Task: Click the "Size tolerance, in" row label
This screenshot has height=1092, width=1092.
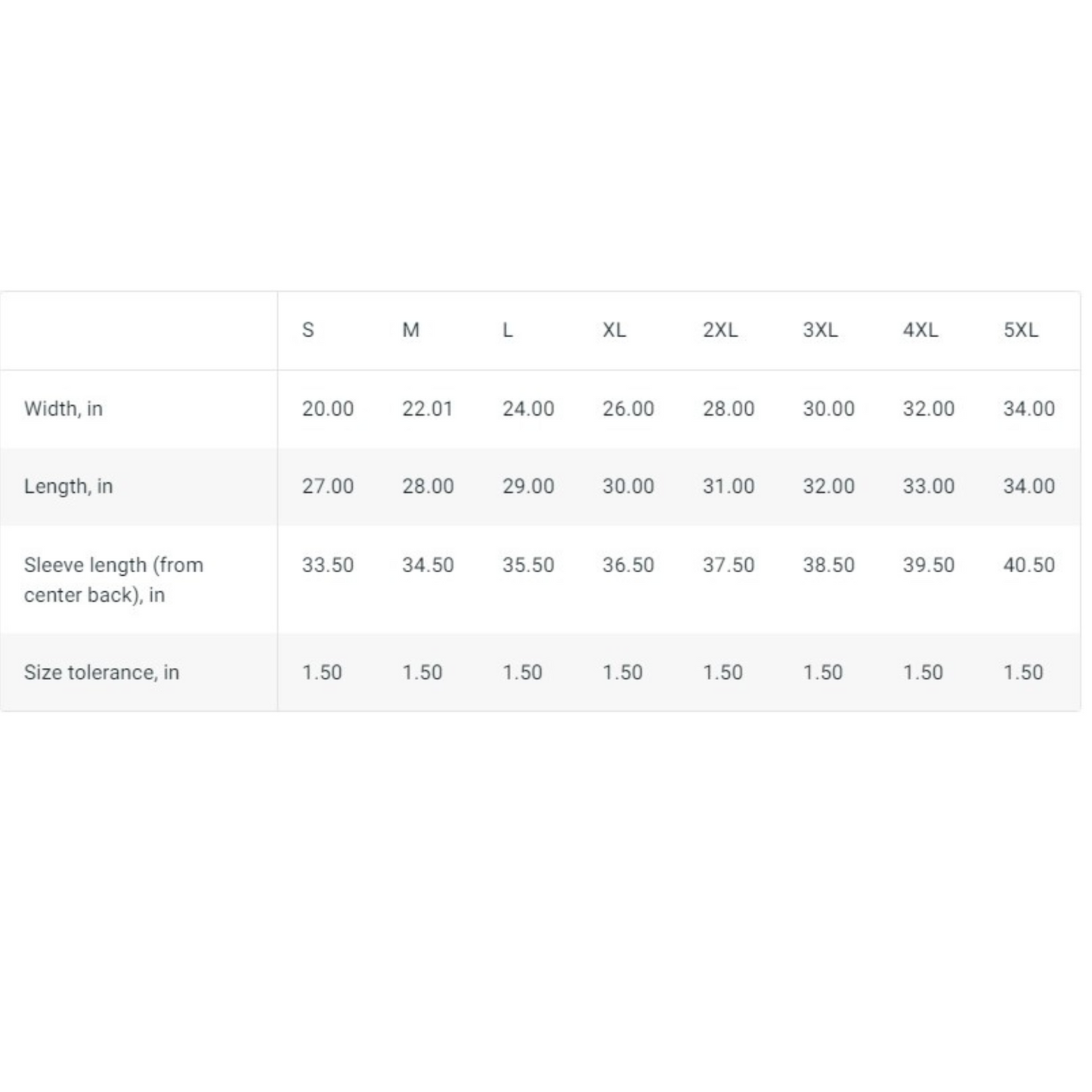Action: [x=101, y=673]
